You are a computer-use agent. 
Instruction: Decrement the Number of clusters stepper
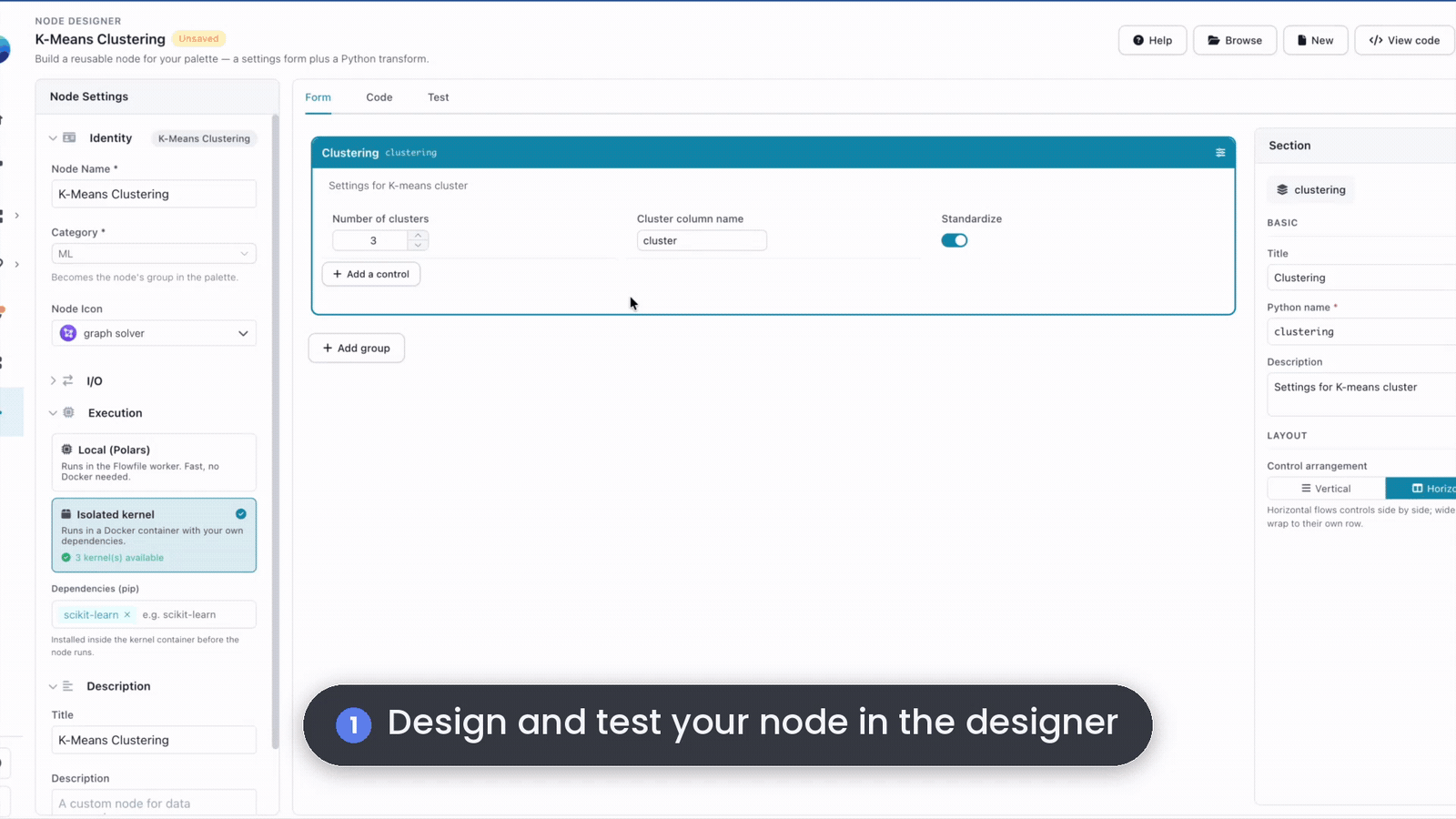tap(418, 245)
